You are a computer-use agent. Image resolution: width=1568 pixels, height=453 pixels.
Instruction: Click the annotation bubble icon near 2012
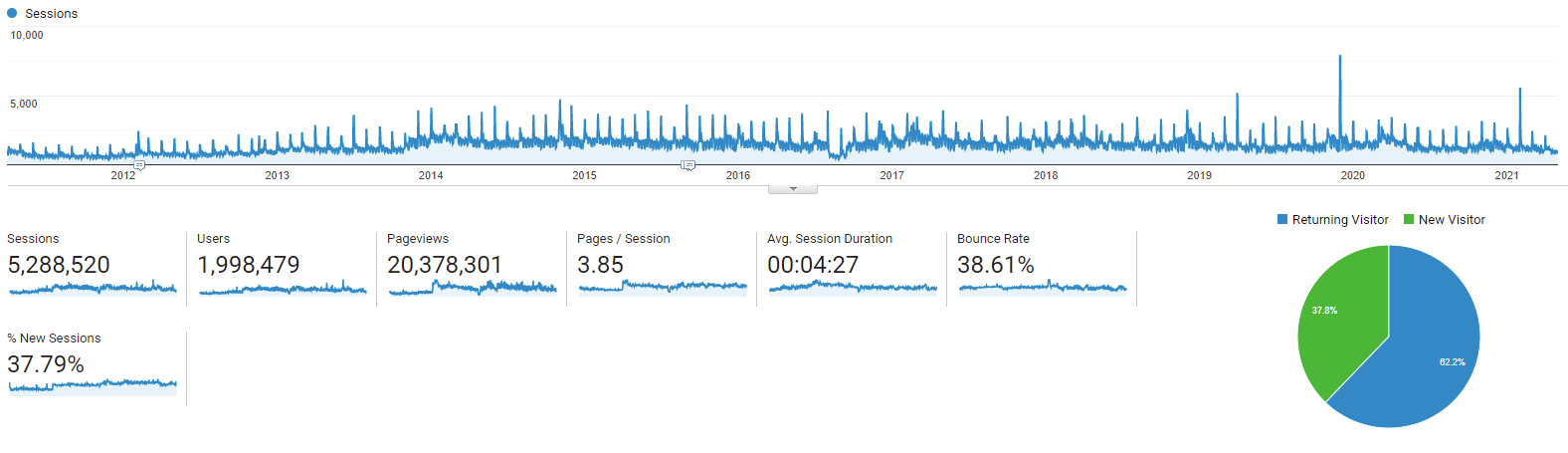[x=139, y=165]
